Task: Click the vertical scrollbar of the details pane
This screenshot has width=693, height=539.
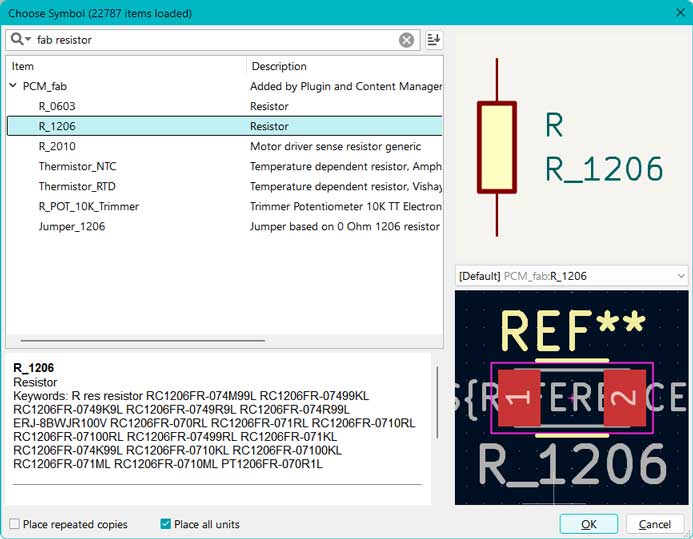Action: click(x=437, y=402)
